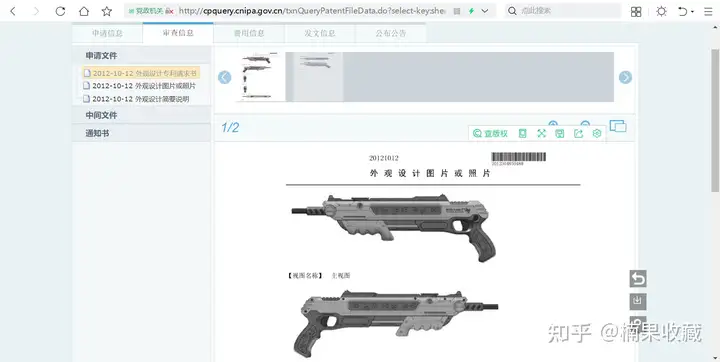Image resolution: width=720 pixels, height=362 pixels.
Task: Expand the address bar dropdown chevron
Action: [x=485, y=11]
